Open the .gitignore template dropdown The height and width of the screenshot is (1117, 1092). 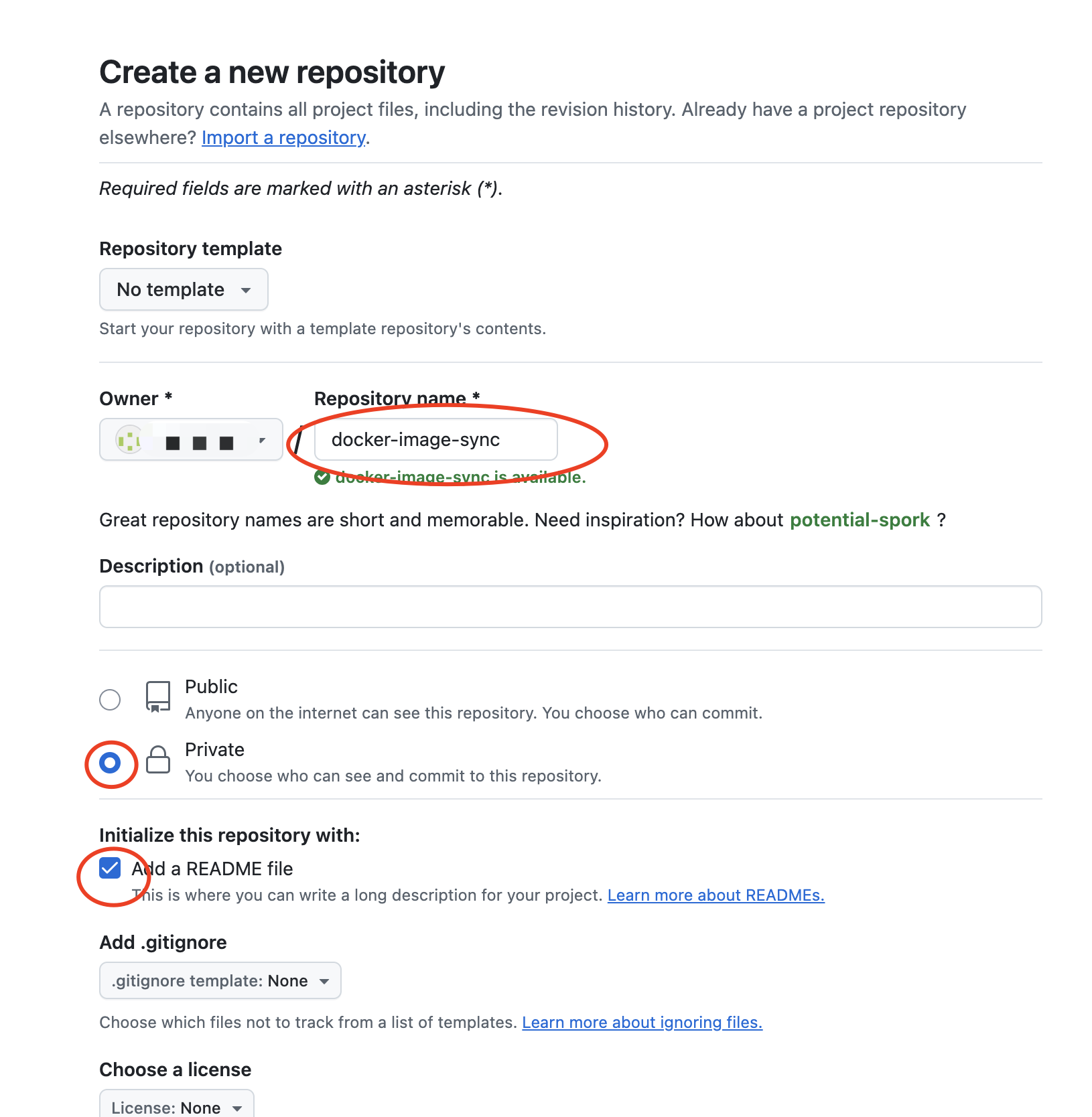pyautogui.click(x=220, y=981)
